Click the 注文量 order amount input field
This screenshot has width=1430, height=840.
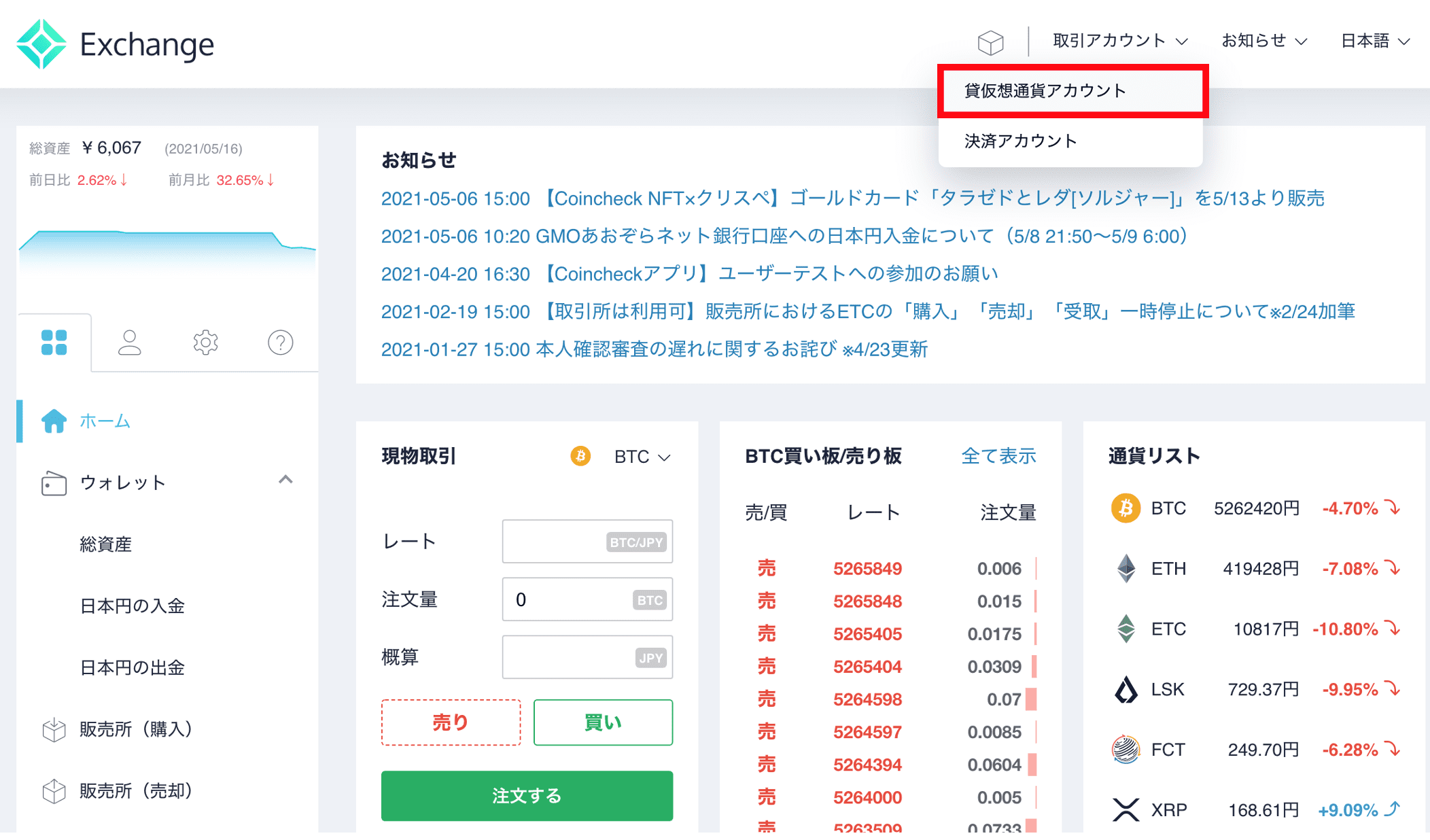pos(587,599)
